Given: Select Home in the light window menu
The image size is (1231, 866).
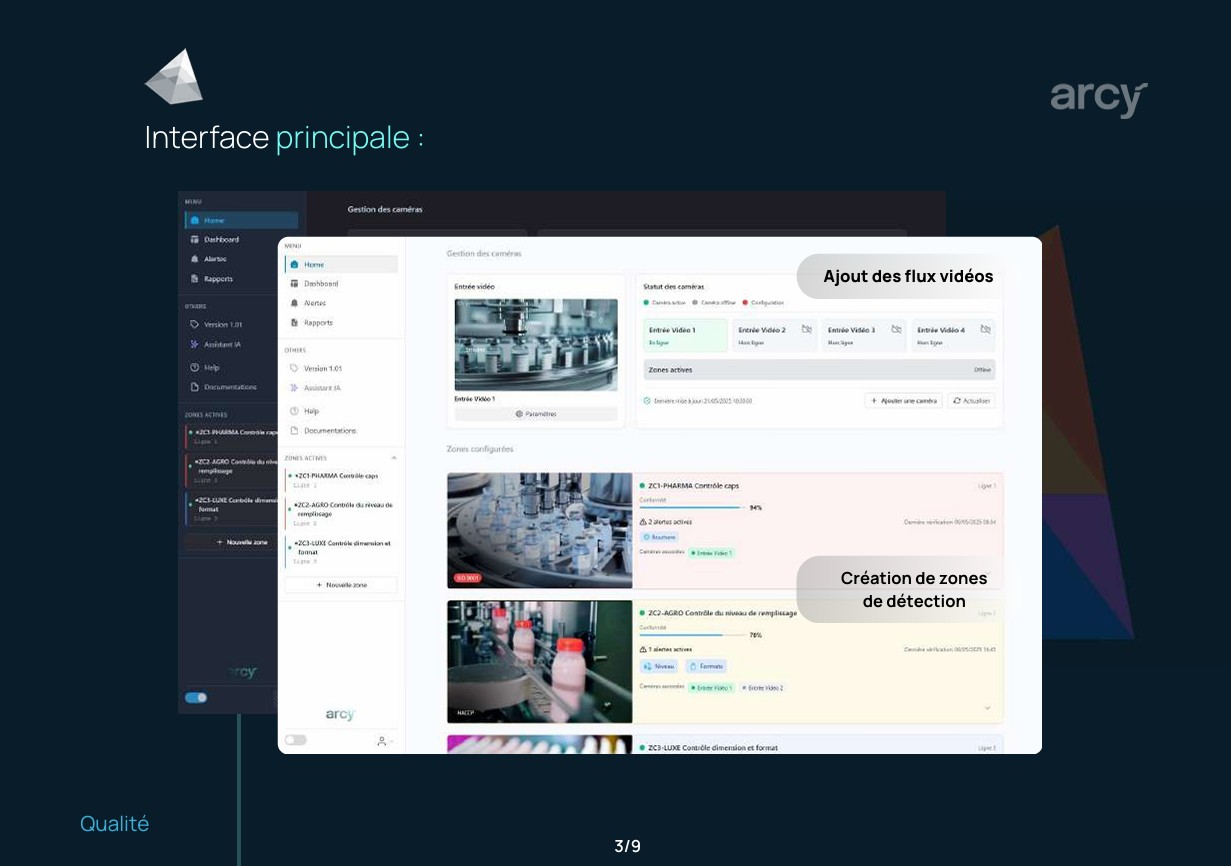Looking at the screenshot, I should (x=341, y=265).
